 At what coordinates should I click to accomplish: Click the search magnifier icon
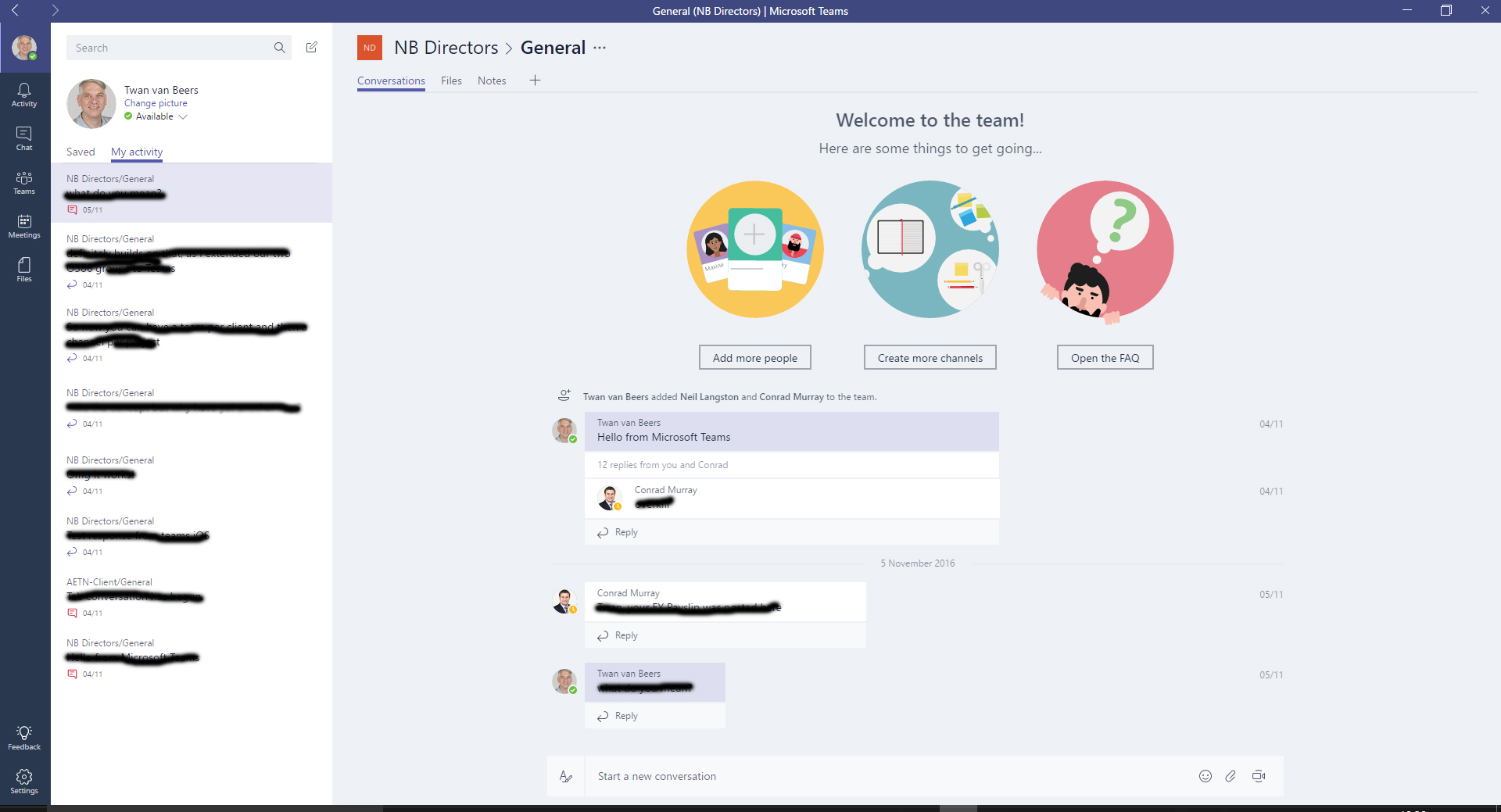[x=279, y=48]
